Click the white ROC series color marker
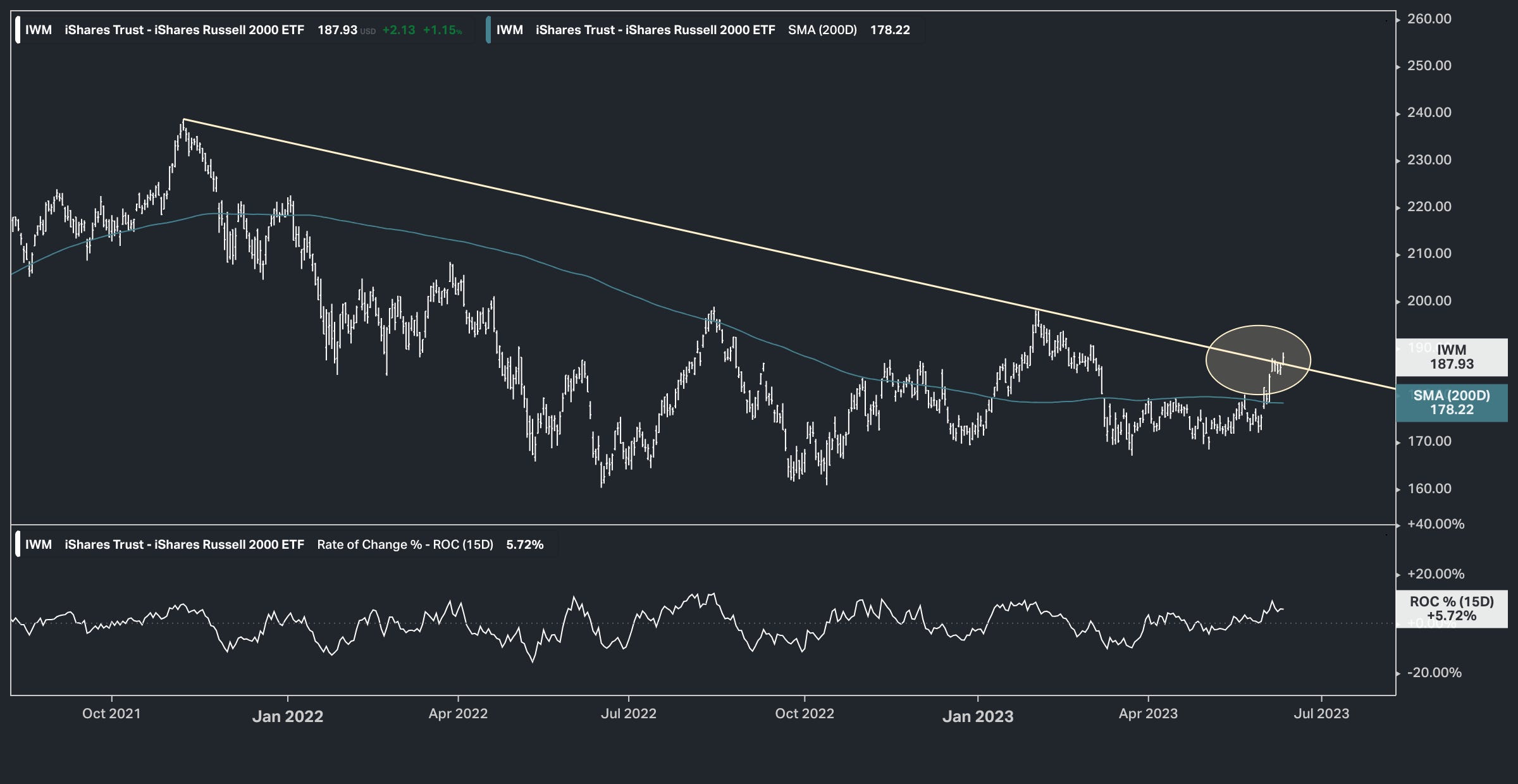 click(18, 544)
